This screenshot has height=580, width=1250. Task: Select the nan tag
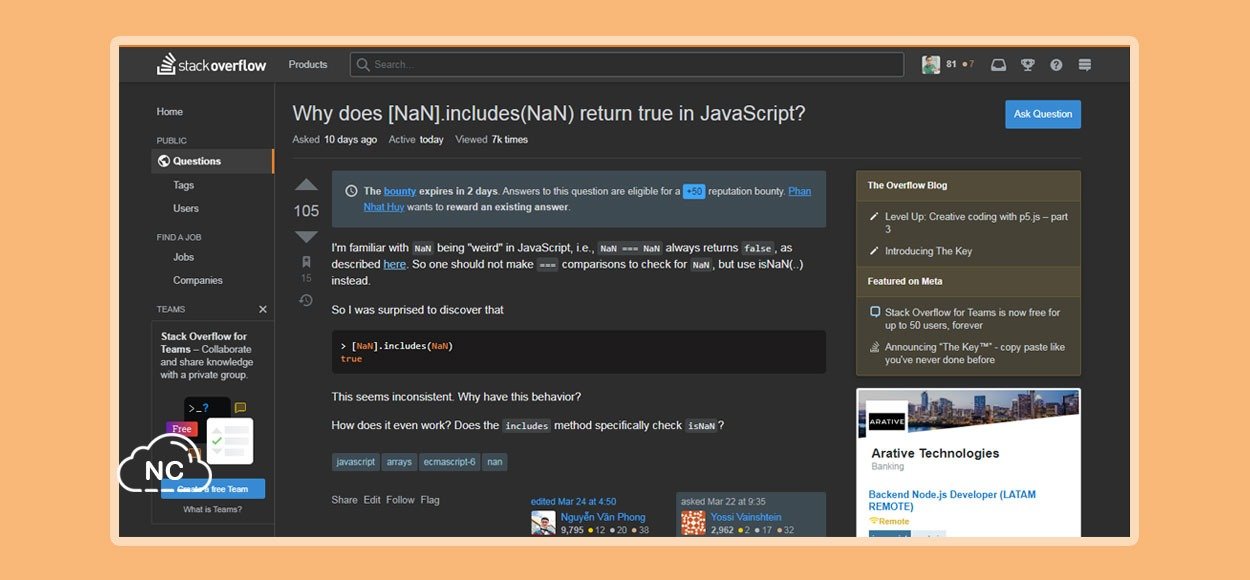tap(495, 462)
